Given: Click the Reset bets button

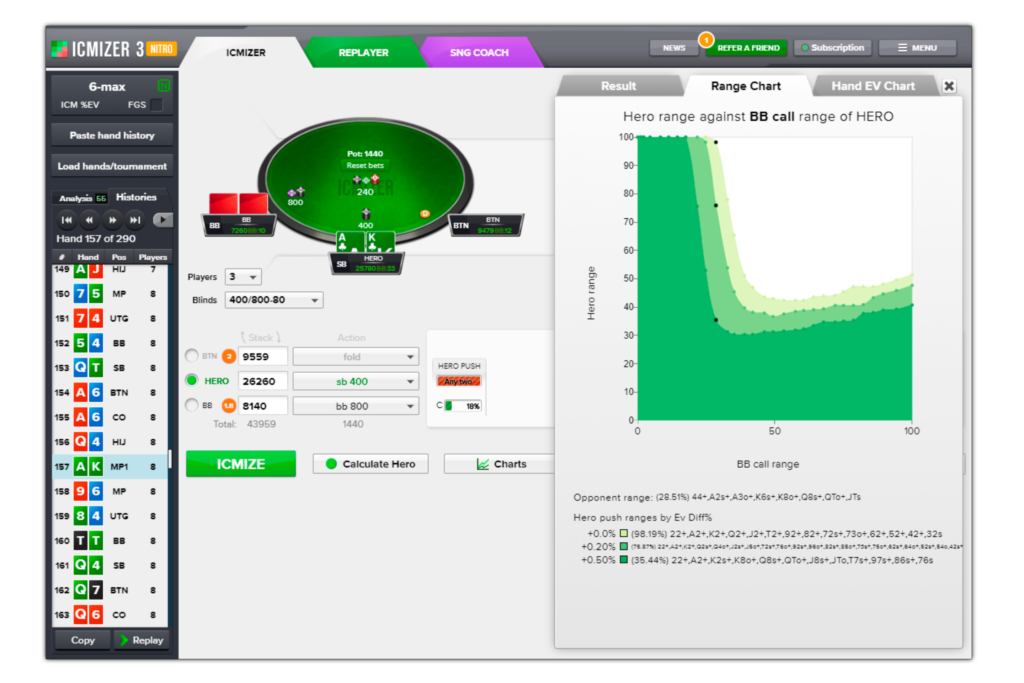Looking at the screenshot, I should 365,165.
